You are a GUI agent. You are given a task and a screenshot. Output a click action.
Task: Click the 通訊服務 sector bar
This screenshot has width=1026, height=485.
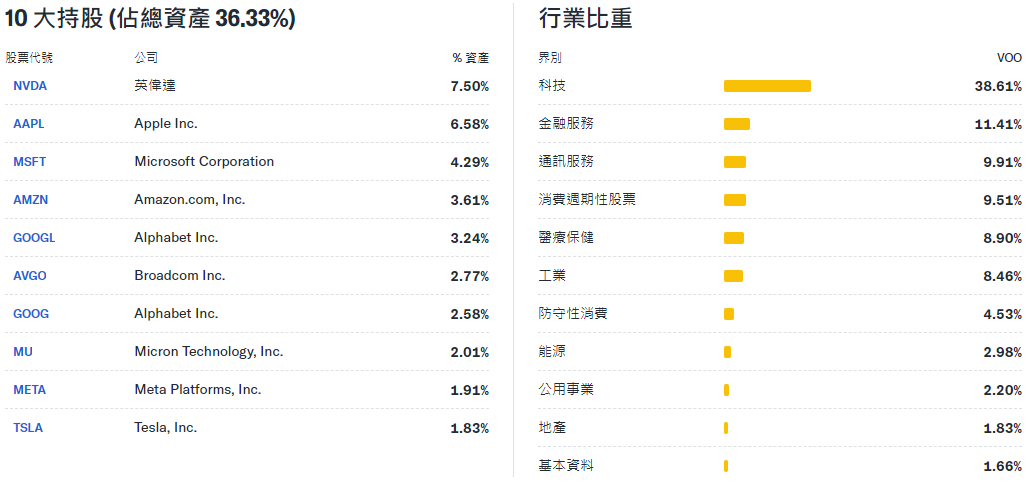(735, 162)
